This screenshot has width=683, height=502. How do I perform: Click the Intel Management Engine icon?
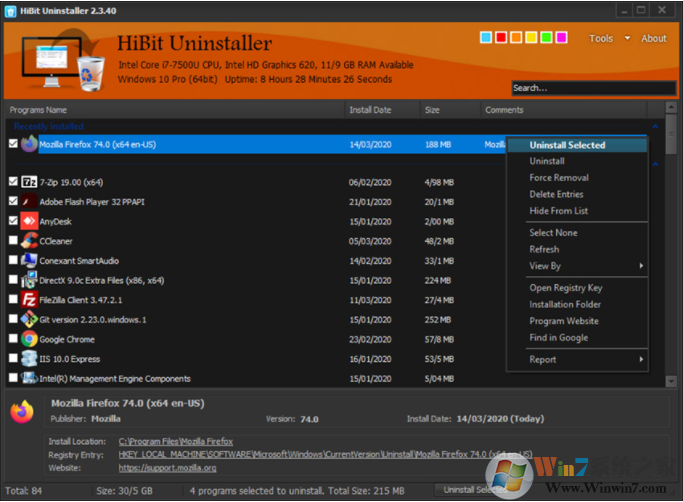point(29,377)
